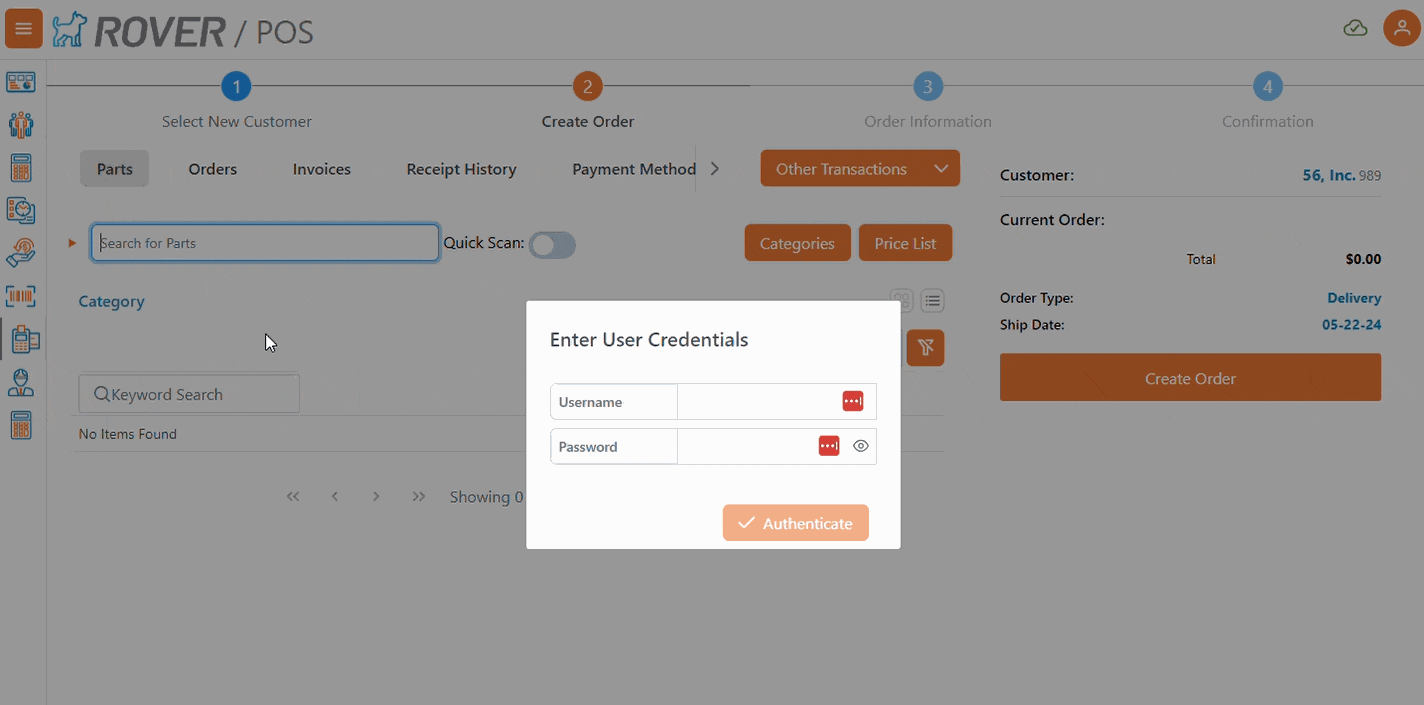Open the support agent icon in sidebar
1424x705 pixels.
[20, 382]
